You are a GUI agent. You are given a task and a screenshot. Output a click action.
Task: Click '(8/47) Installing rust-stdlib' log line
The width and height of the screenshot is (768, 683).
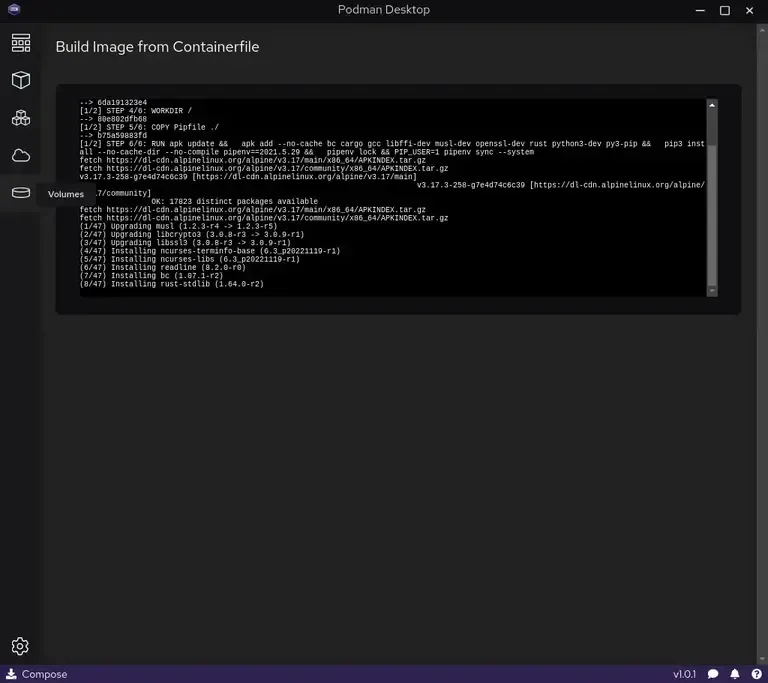pos(171,284)
